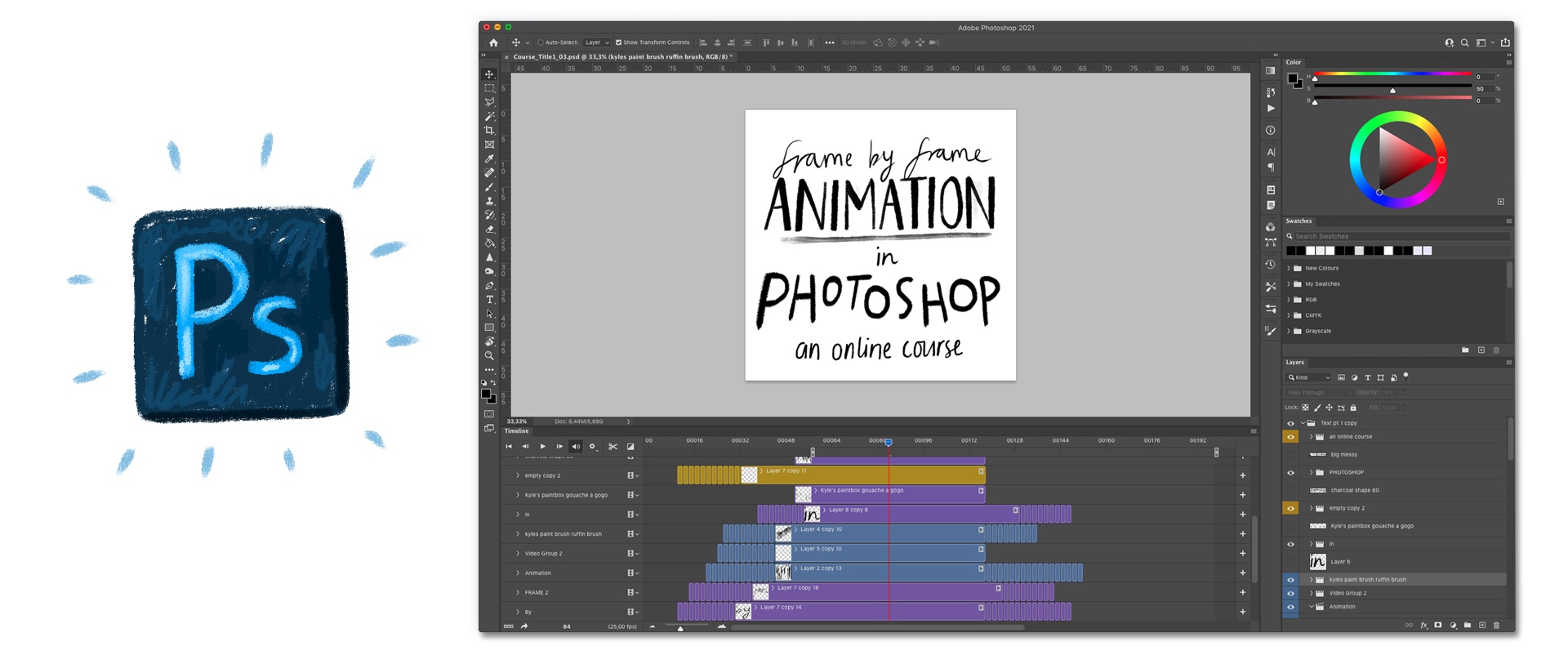Hide the Text pt 1 copy layer group

[x=1290, y=423]
